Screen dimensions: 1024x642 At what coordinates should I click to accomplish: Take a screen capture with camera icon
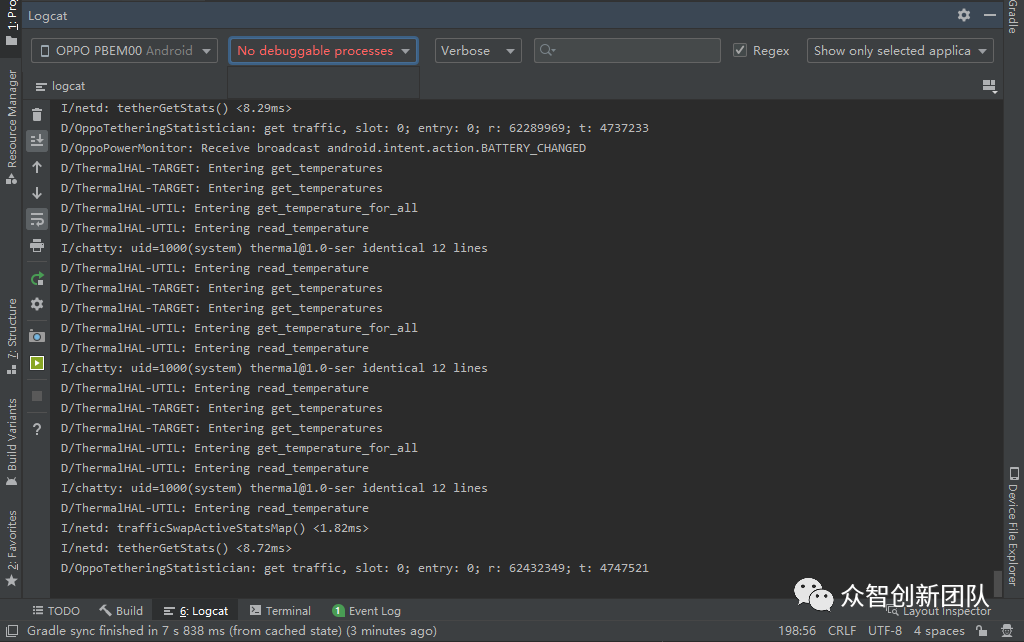point(37,336)
